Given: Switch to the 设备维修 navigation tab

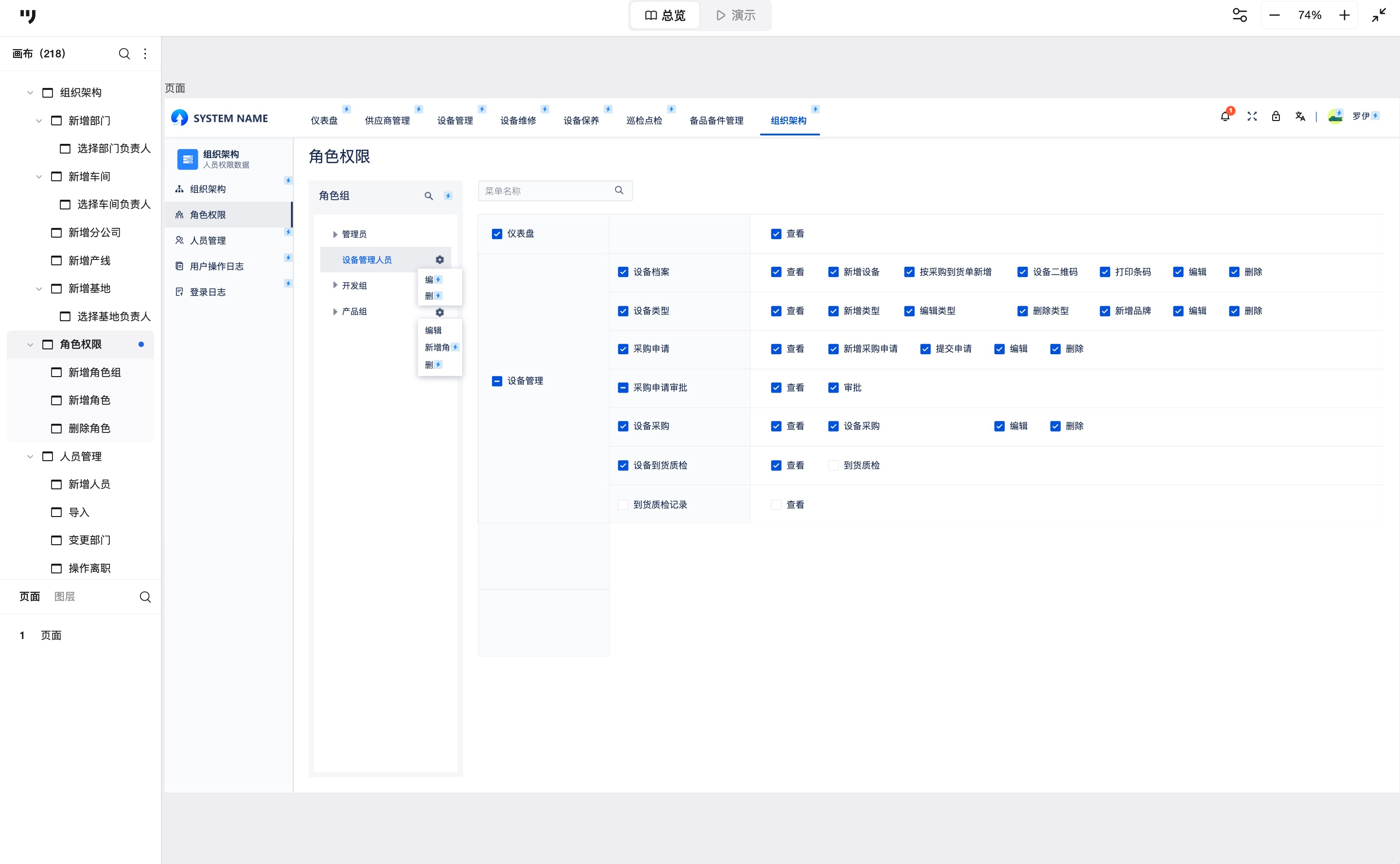Looking at the screenshot, I should point(518,121).
